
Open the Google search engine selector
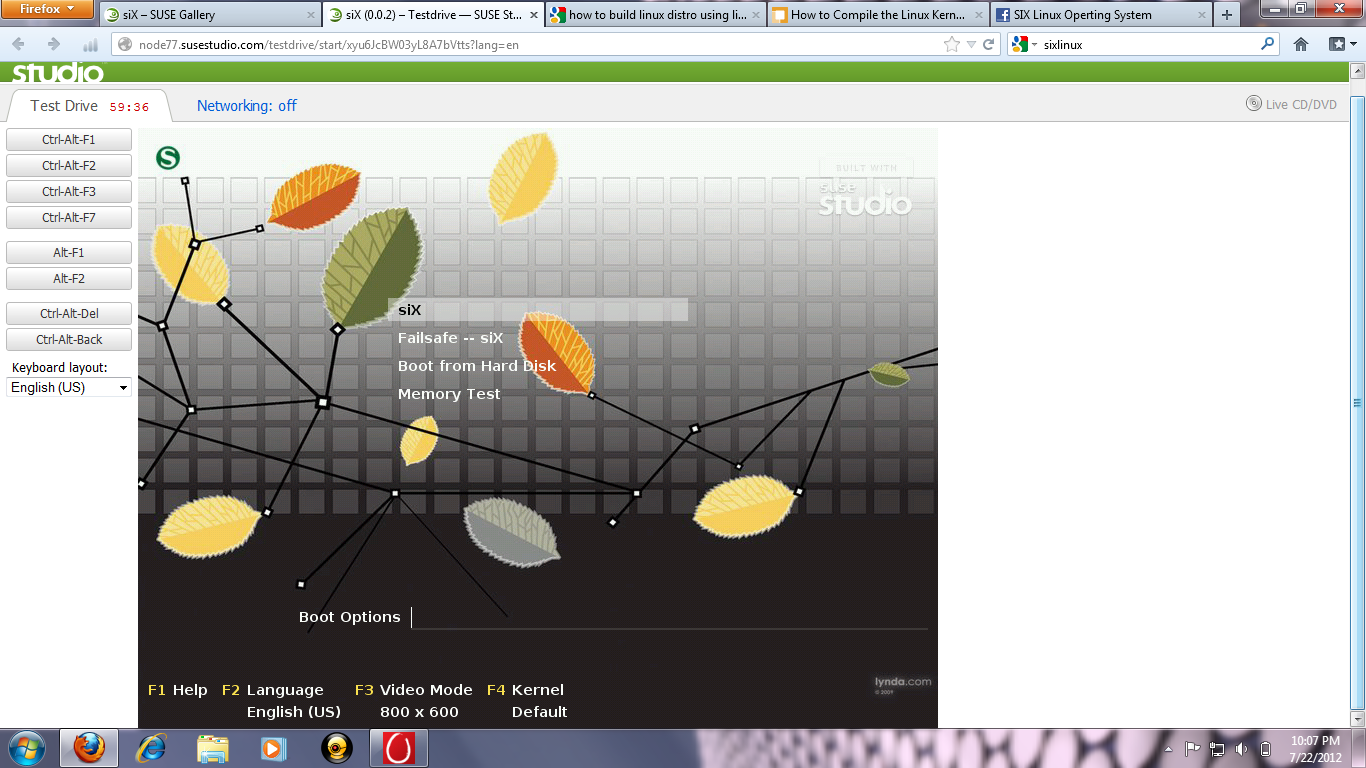[x=1023, y=45]
